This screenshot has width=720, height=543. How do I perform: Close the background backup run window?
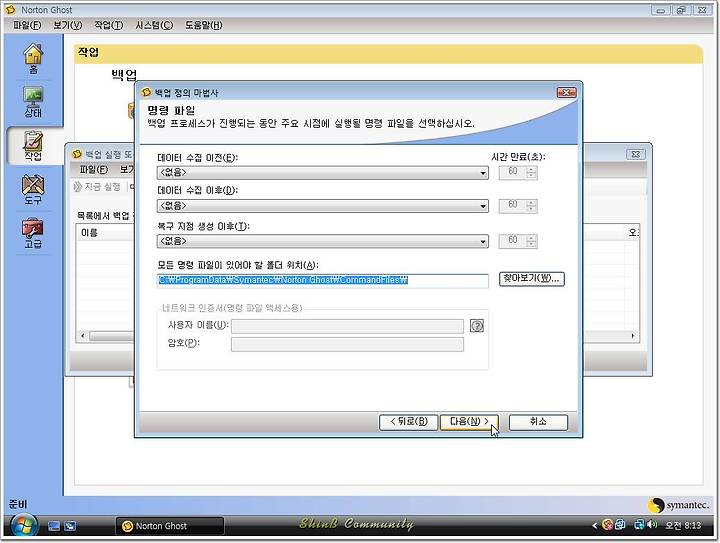point(636,154)
